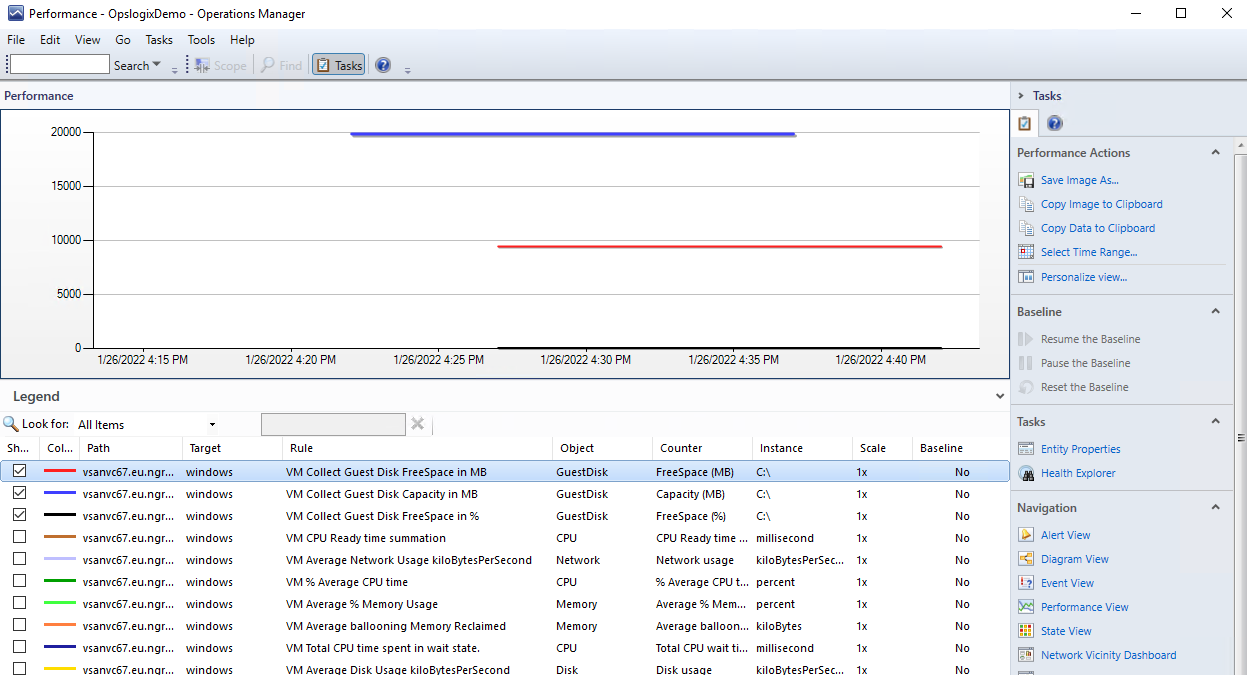Viewport: 1247px width, 675px height.
Task: Click the toolbar search input field
Action: pyautogui.click(x=60, y=65)
